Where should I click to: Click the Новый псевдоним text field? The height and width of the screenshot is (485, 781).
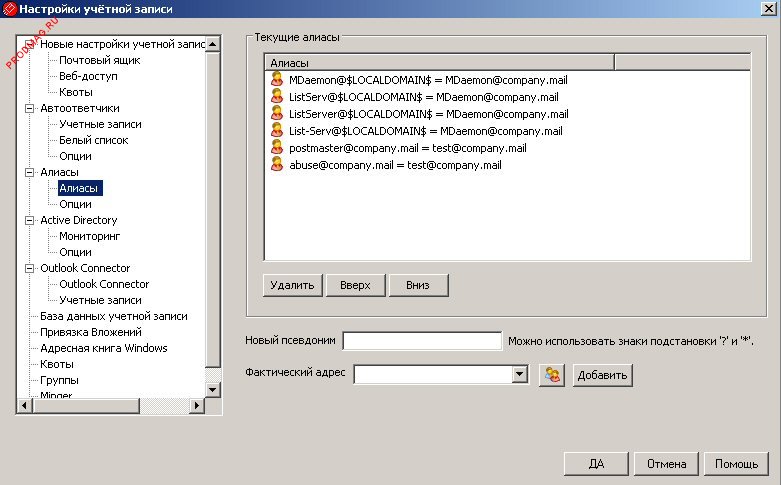[421, 342]
